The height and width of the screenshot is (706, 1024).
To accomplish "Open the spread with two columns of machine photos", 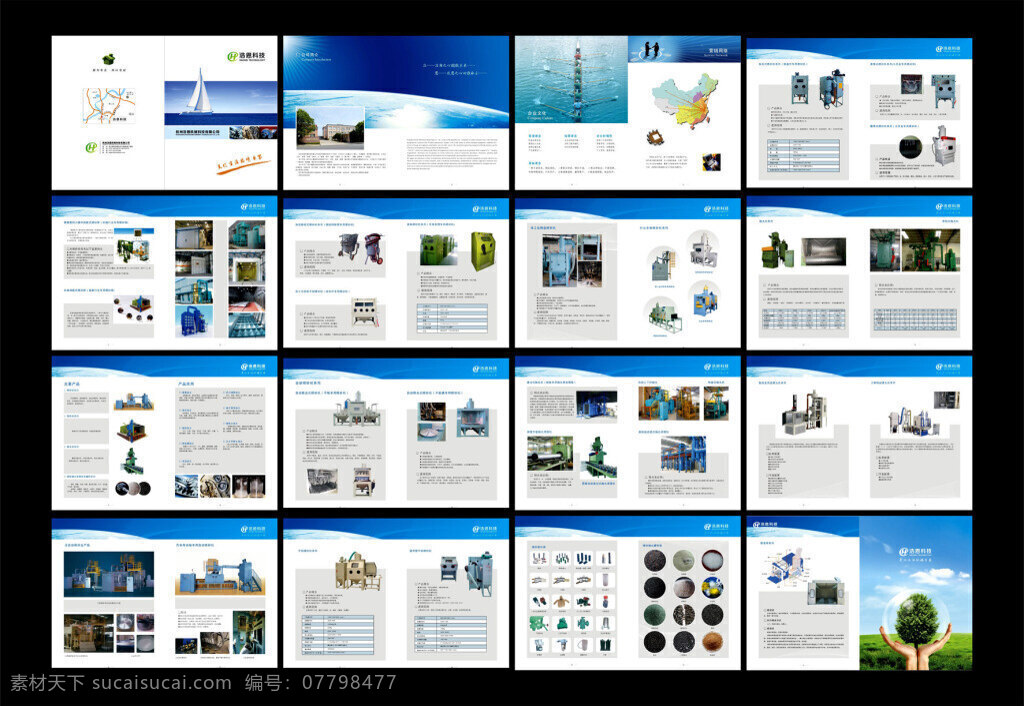I will coord(165,273).
